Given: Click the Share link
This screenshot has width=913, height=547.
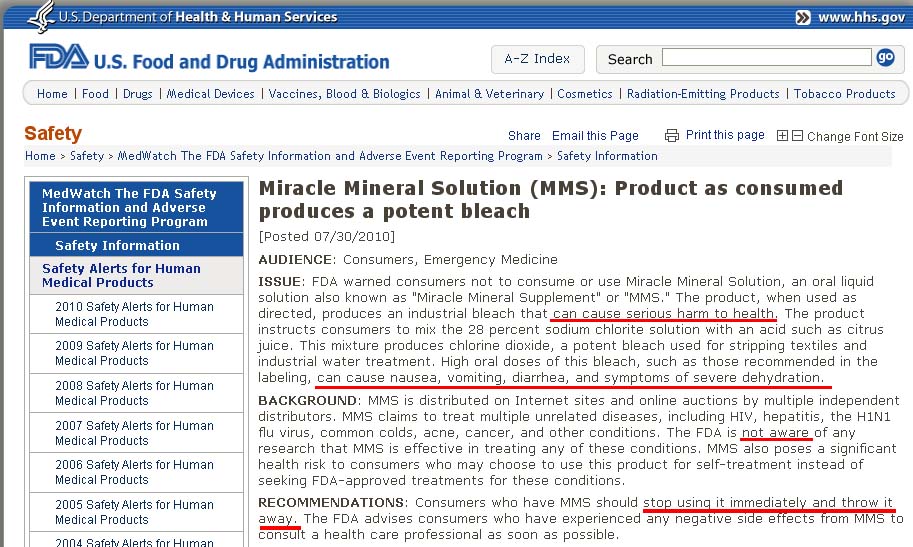Looking at the screenshot, I should tap(524, 136).
